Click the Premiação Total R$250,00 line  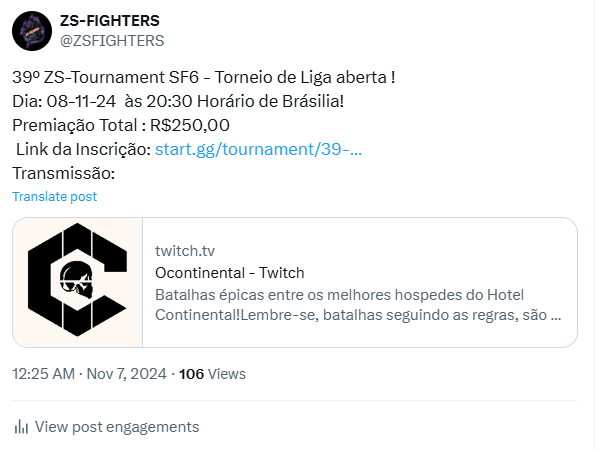[121, 125]
